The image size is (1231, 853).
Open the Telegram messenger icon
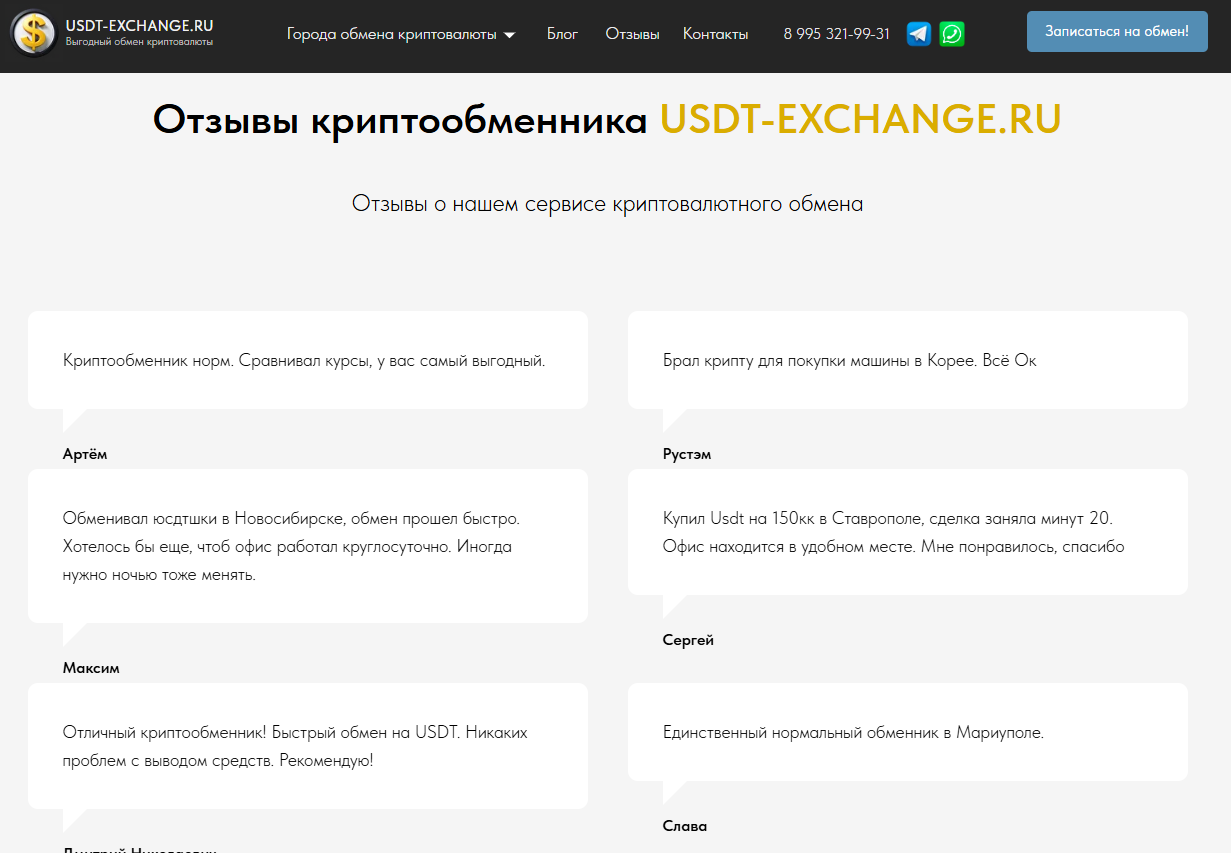click(x=919, y=34)
